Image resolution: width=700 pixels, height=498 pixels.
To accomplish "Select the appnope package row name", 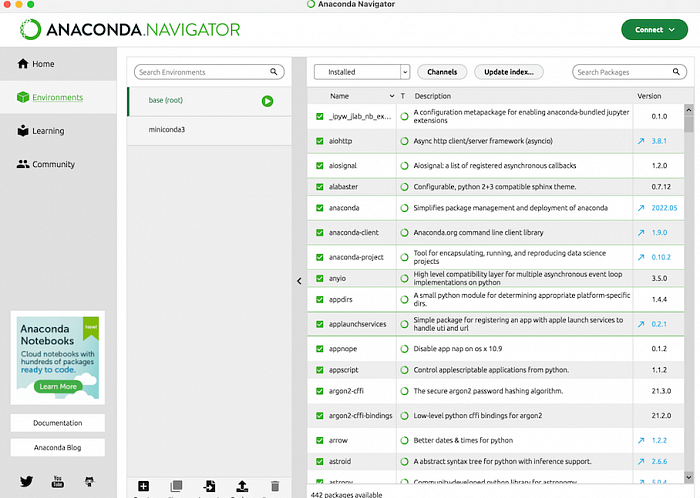I will pyautogui.click(x=343, y=349).
